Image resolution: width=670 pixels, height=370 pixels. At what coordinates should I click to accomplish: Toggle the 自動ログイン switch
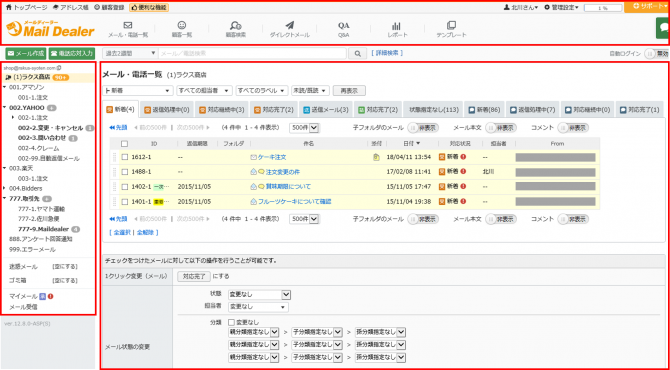click(x=656, y=53)
